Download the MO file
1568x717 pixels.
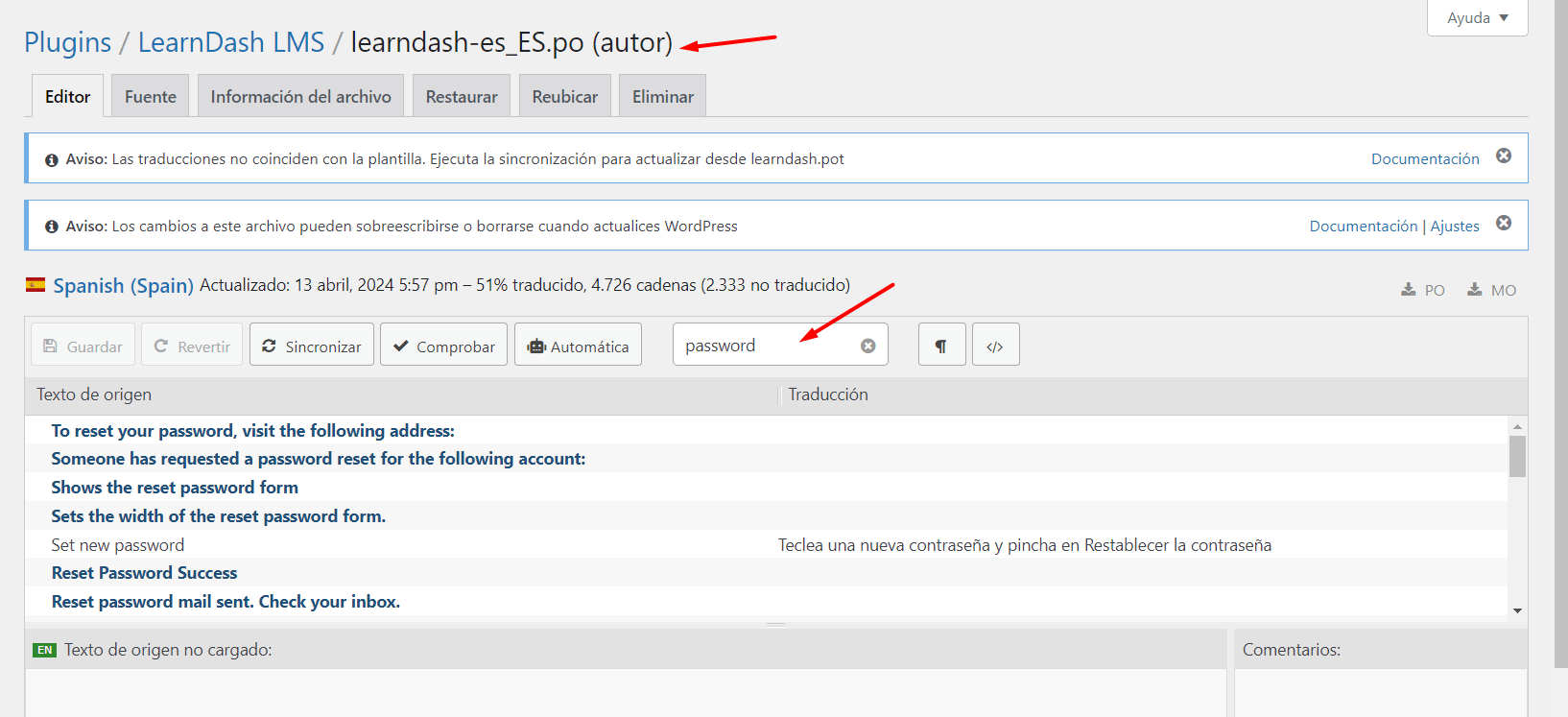click(1492, 290)
